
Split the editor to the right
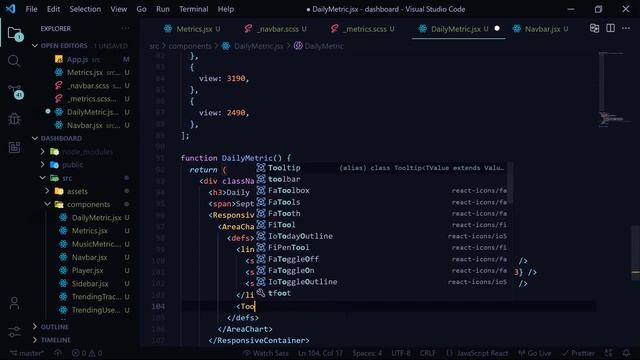(610, 28)
